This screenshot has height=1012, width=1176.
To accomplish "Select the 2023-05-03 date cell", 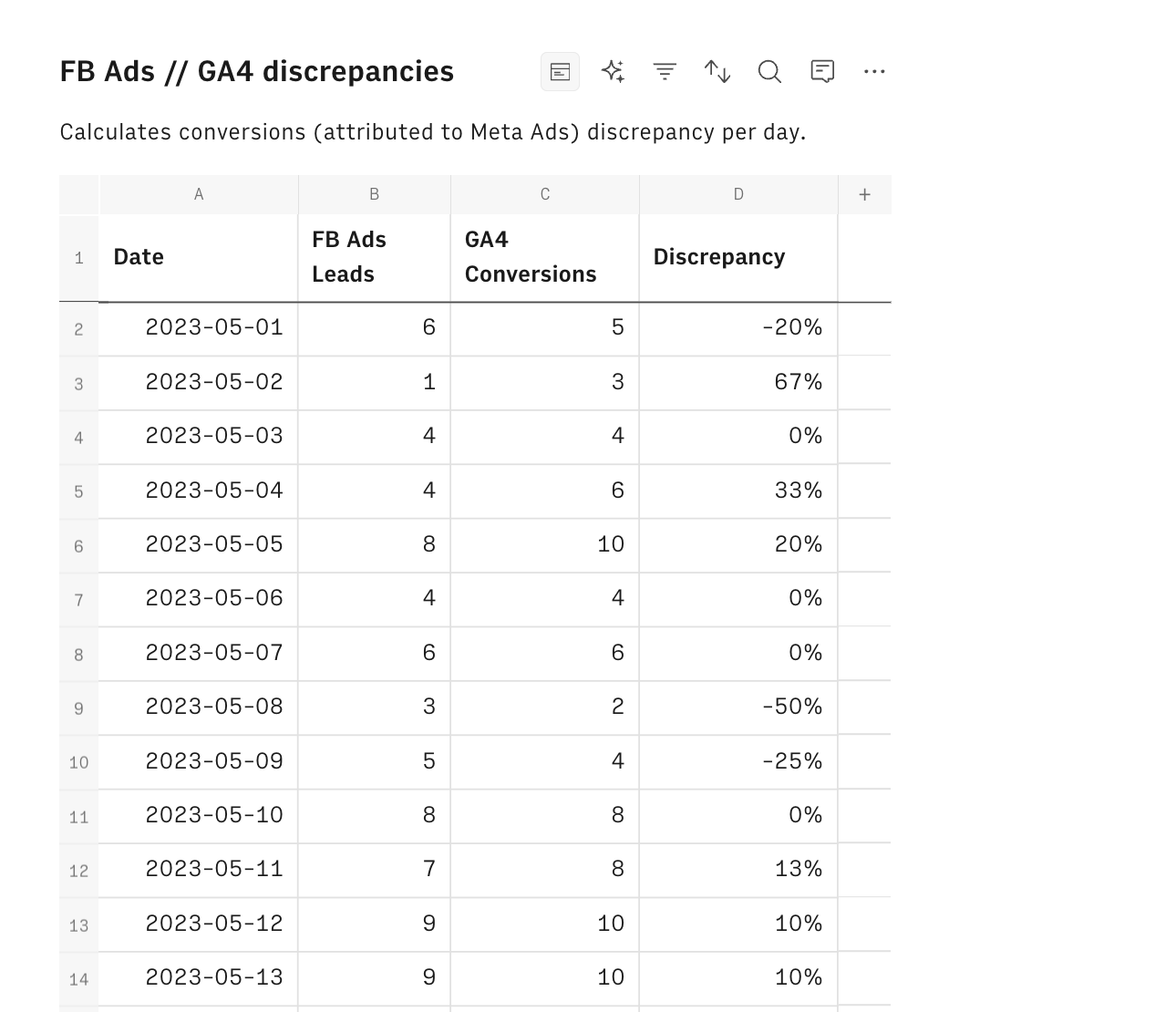I will point(199,437).
